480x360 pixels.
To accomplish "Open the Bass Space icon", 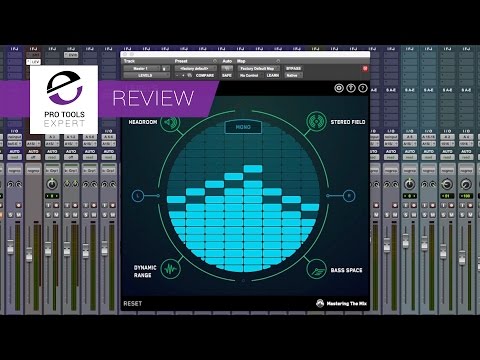I will [x=316, y=269].
